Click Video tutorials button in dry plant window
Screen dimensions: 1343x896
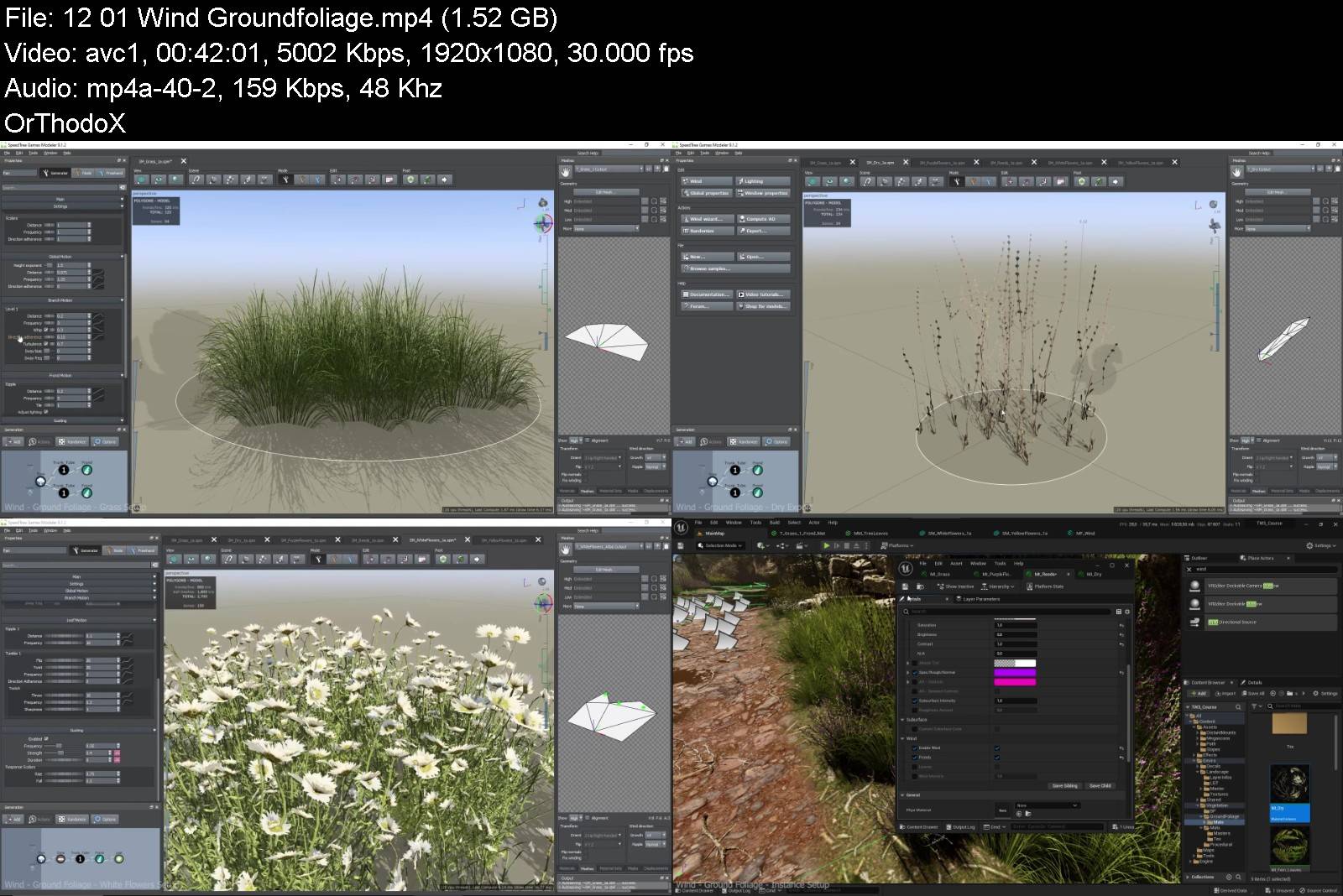click(763, 294)
